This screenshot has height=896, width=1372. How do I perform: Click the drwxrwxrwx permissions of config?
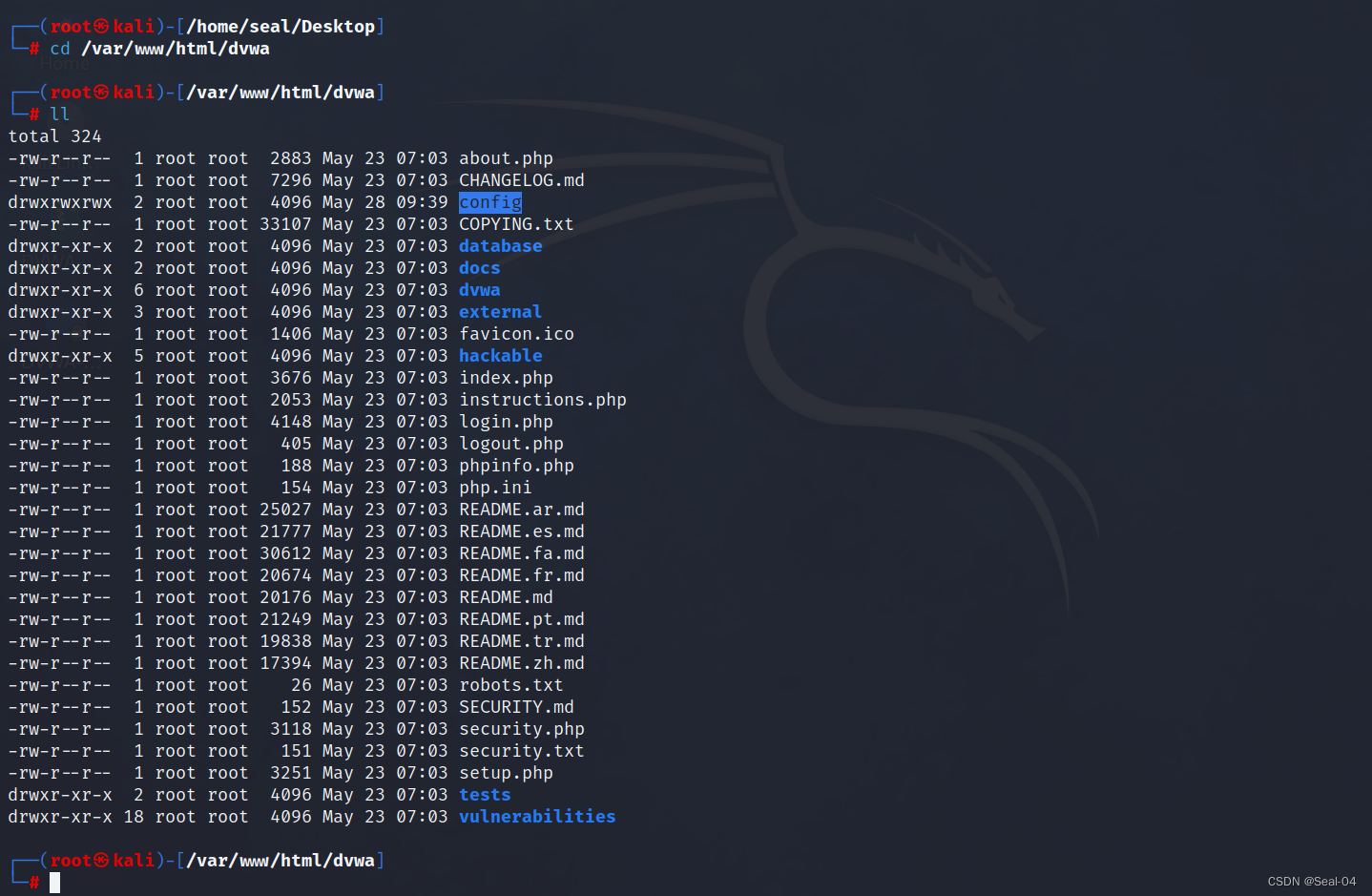60,202
